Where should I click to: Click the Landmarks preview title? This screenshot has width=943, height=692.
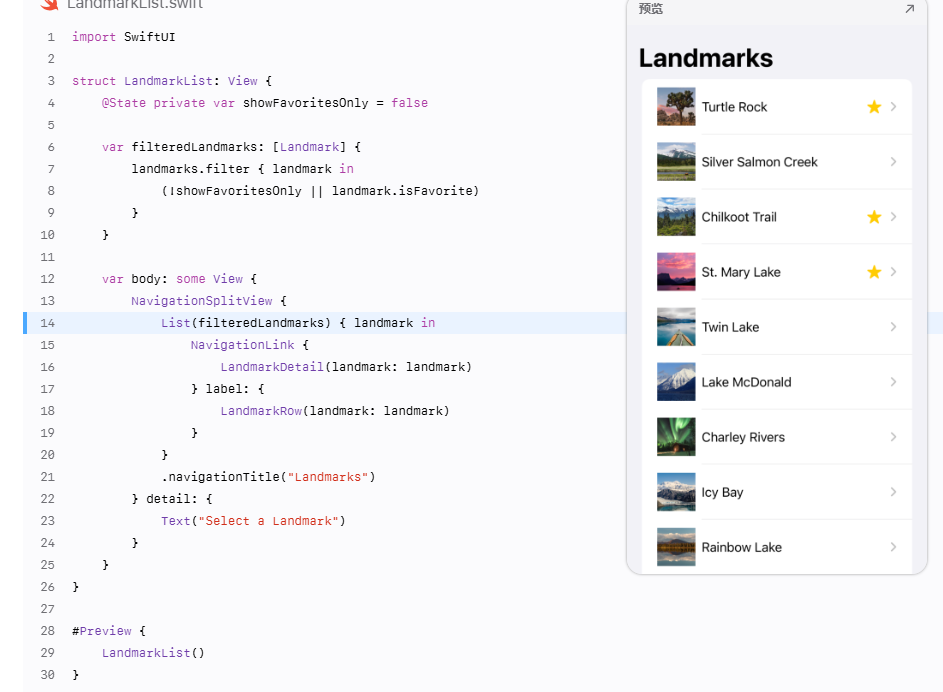705,58
